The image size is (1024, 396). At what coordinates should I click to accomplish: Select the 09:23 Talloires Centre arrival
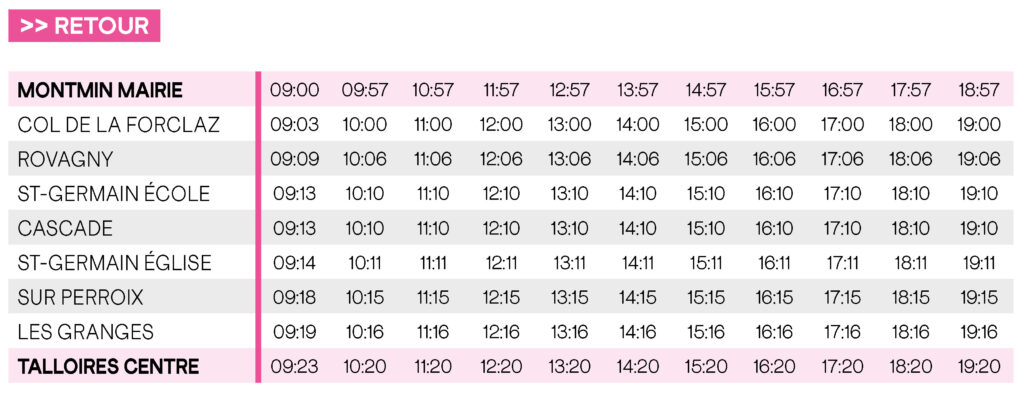[295, 367]
